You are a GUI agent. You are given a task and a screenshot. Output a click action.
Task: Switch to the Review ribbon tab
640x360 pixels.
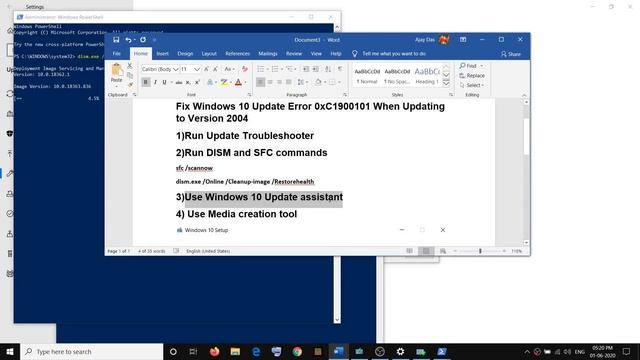click(x=294, y=53)
